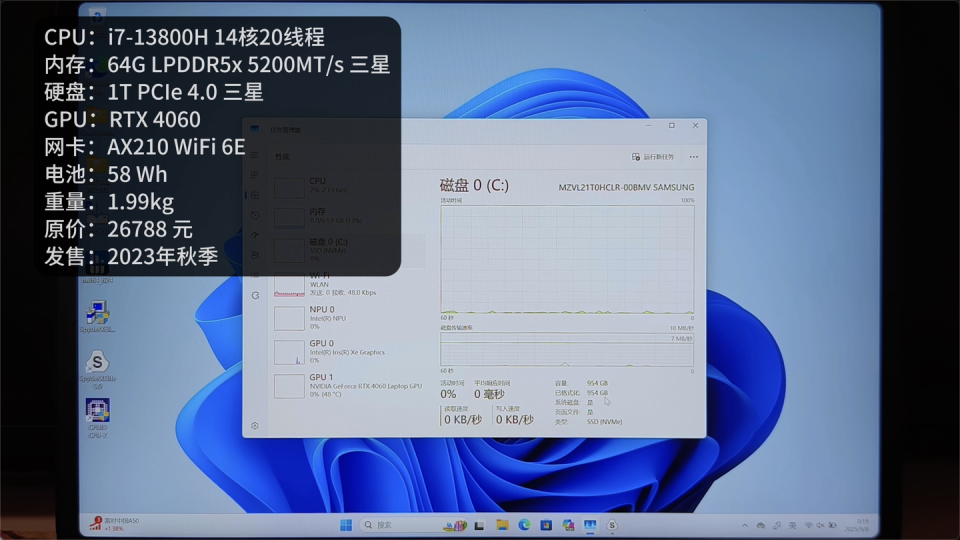Expand Task Manager hamburger navigation menu
Viewport: 960px width, 540px height.
point(255,156)
